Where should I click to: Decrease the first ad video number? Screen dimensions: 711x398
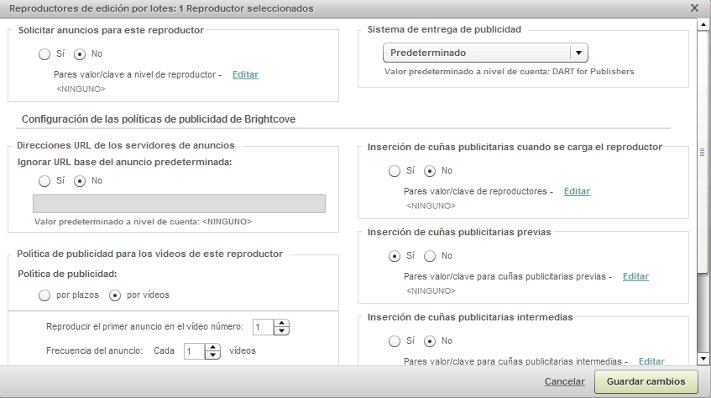point(282,331)
